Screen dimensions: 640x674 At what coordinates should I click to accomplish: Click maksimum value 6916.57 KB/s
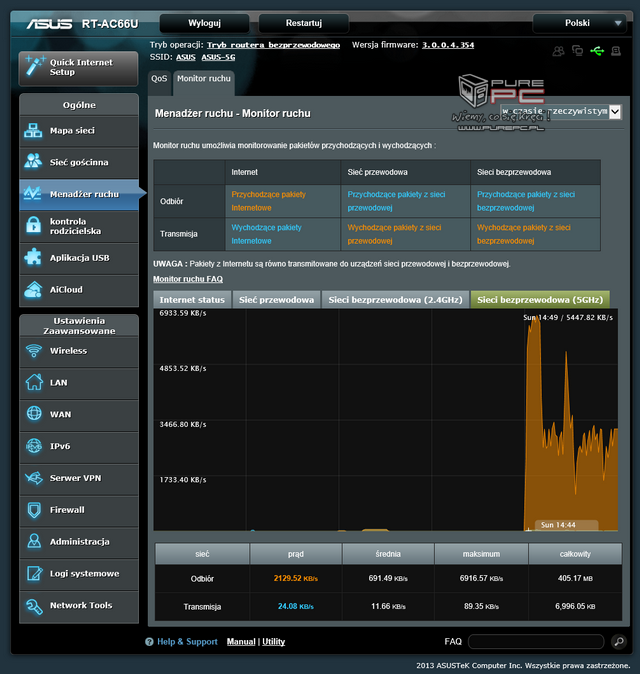click(x=481, y=579)
